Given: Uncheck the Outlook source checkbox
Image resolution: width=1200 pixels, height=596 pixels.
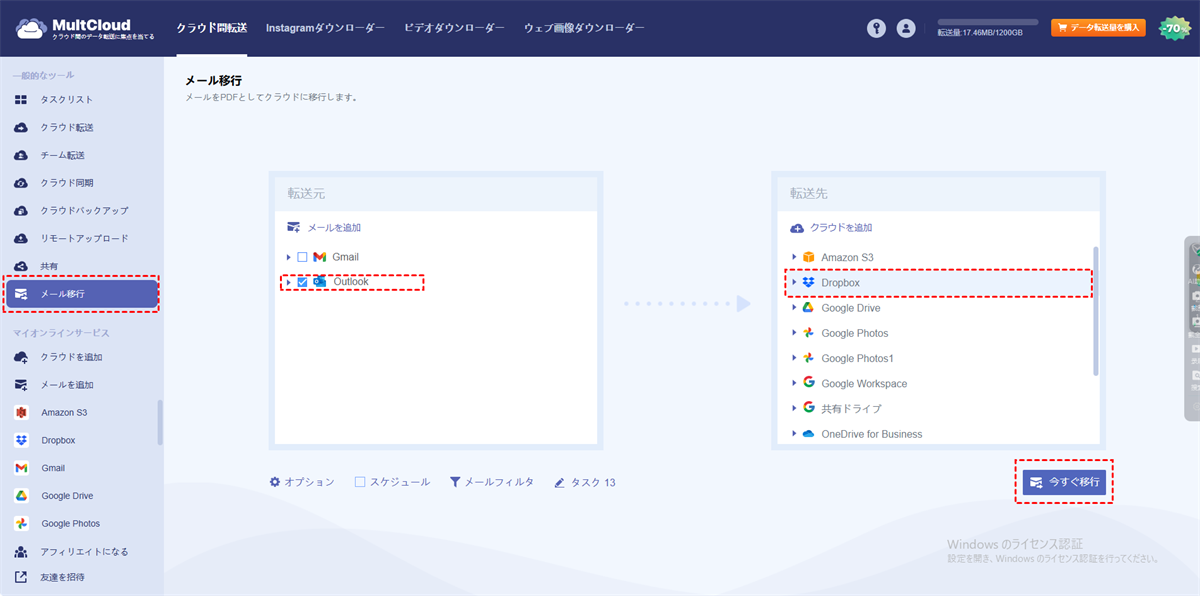Looking at the screenshot, I should 302,282.
